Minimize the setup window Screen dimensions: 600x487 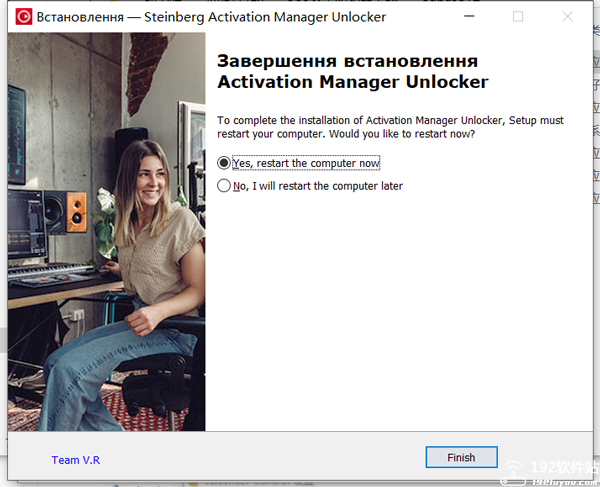tap(469, 16)
